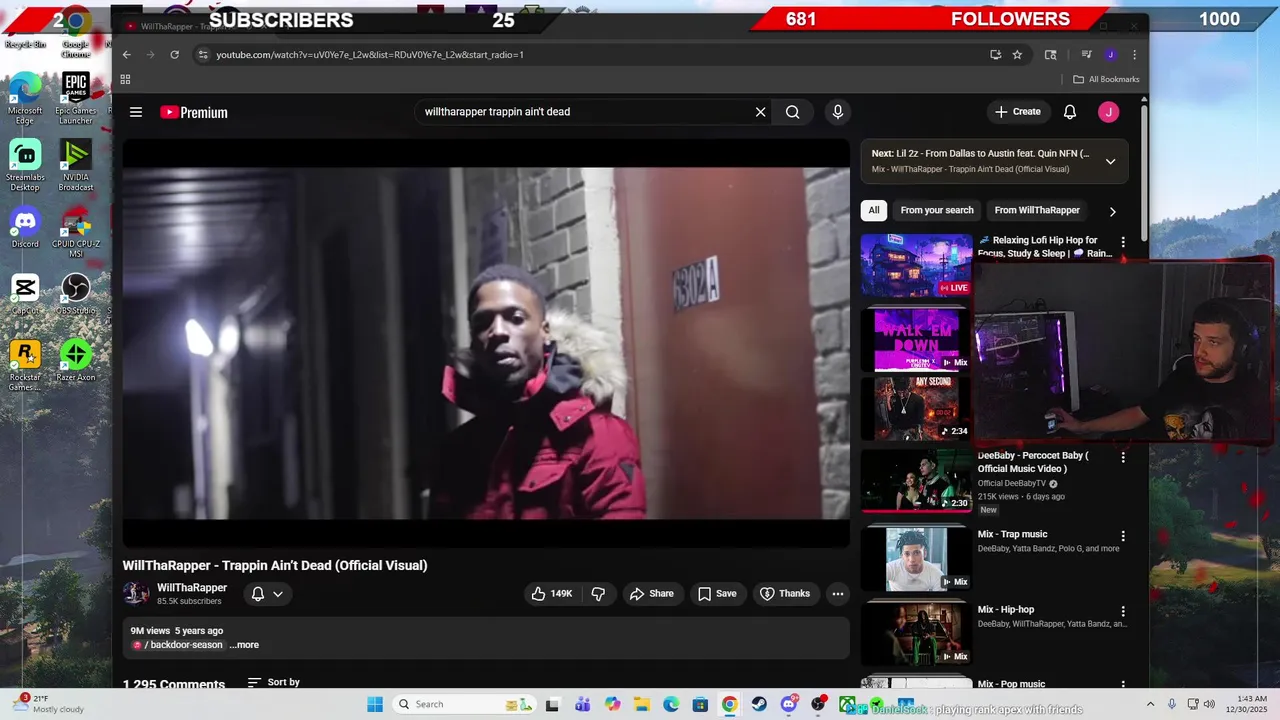Screen dimensions: 1280x720
Task: Open Chrome three-dot menu
Action: tap(1134, 55)
